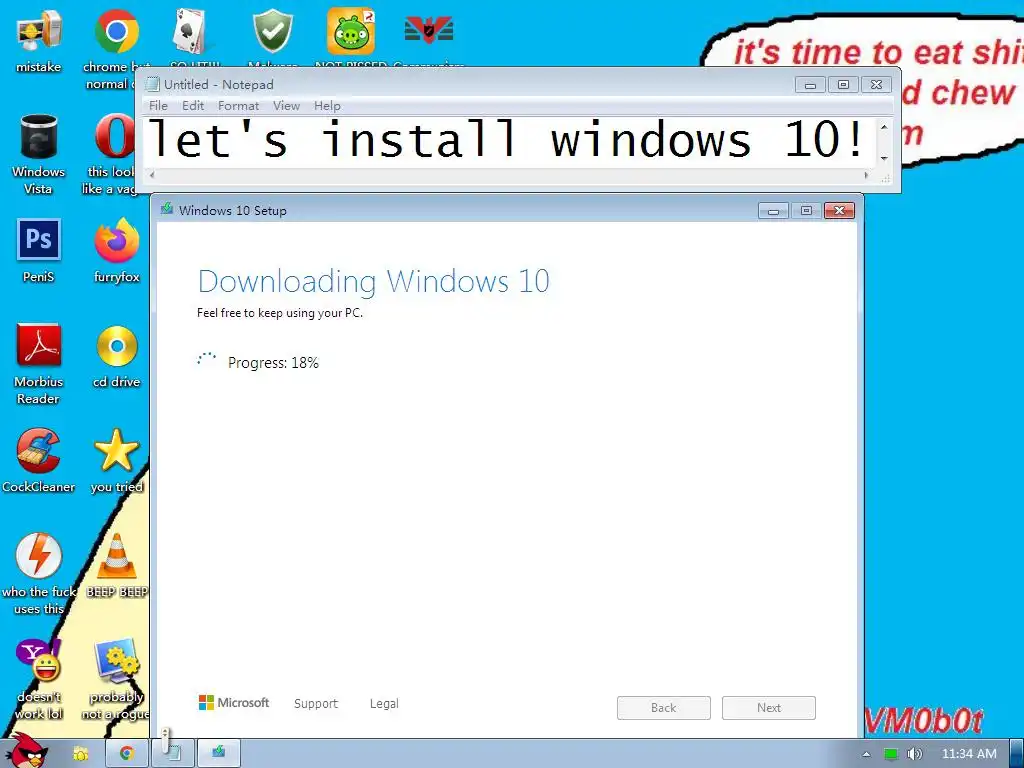
Task: Click the 'Downloading Windows 10' heading
Action: click(x=374, y=281)
